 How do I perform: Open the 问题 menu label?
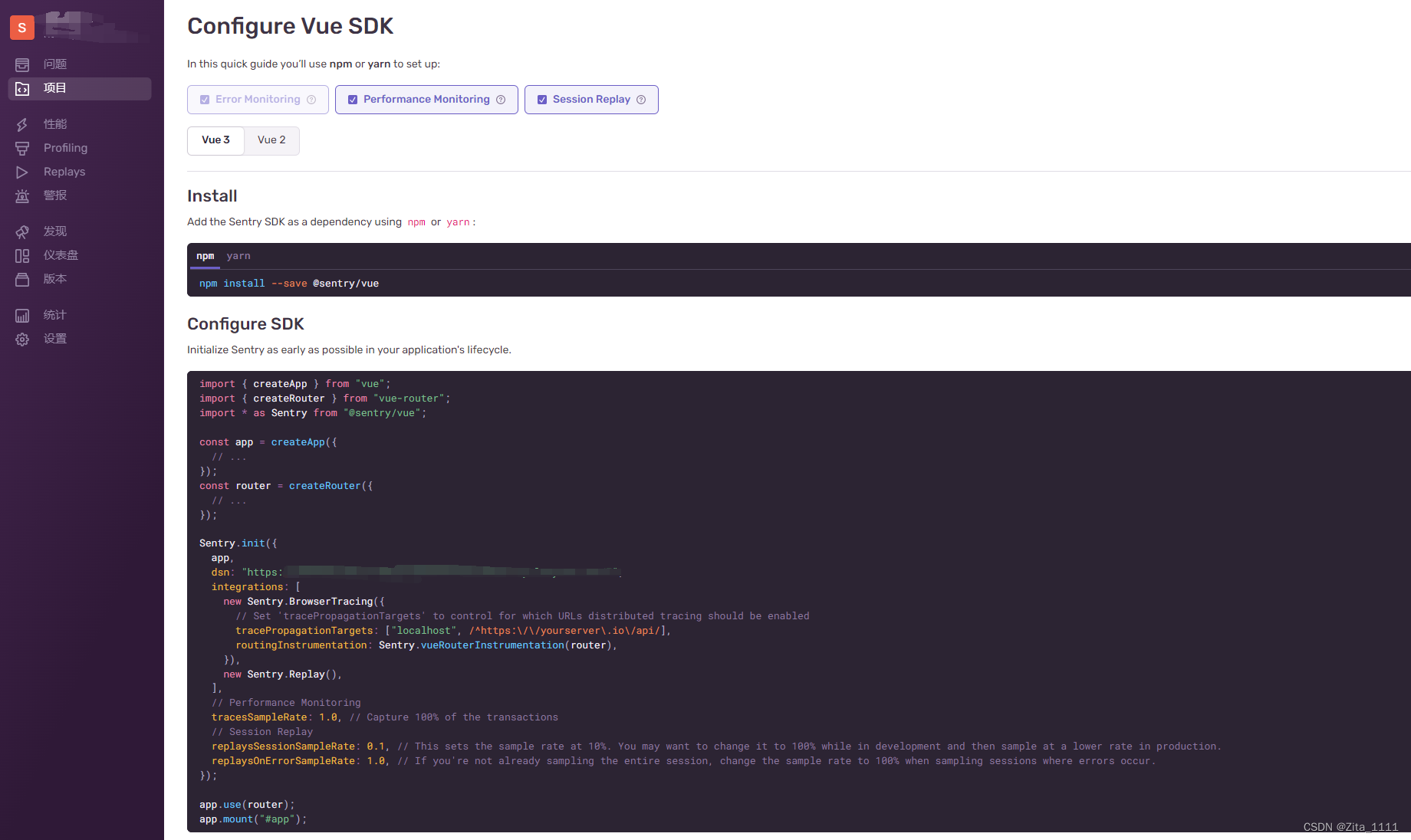point(55,64)
